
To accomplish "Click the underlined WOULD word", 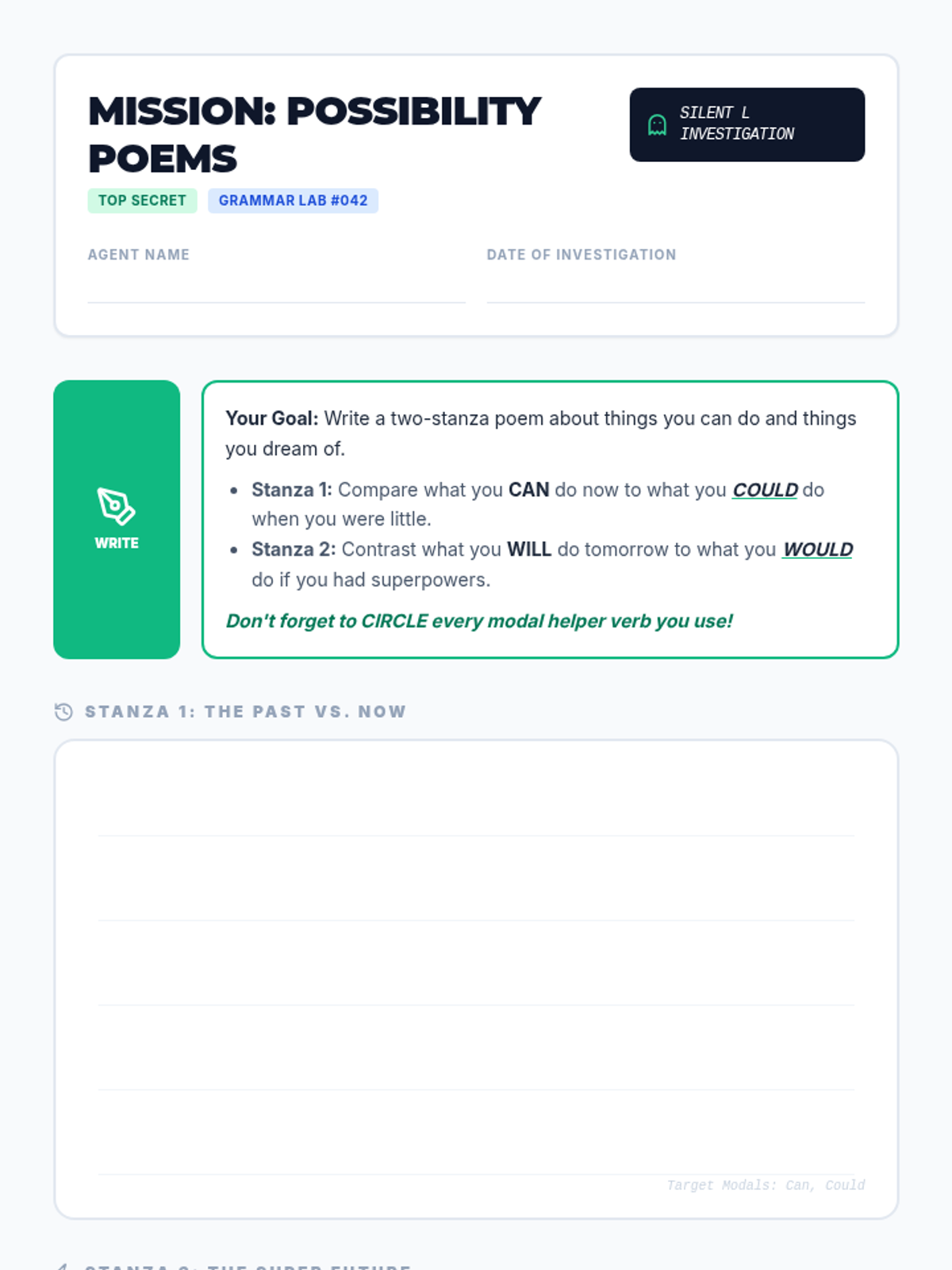I will [x=817, y=549].
